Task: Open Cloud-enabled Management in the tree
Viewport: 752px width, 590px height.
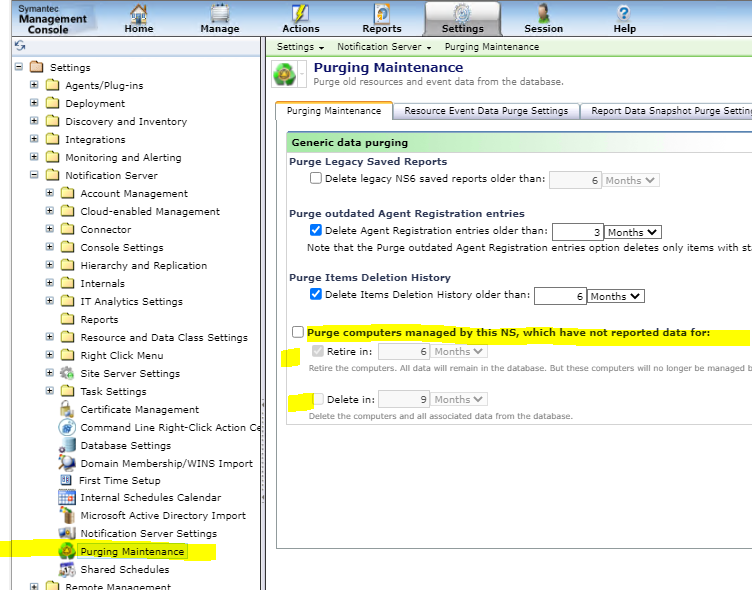Action: [150, 212]
